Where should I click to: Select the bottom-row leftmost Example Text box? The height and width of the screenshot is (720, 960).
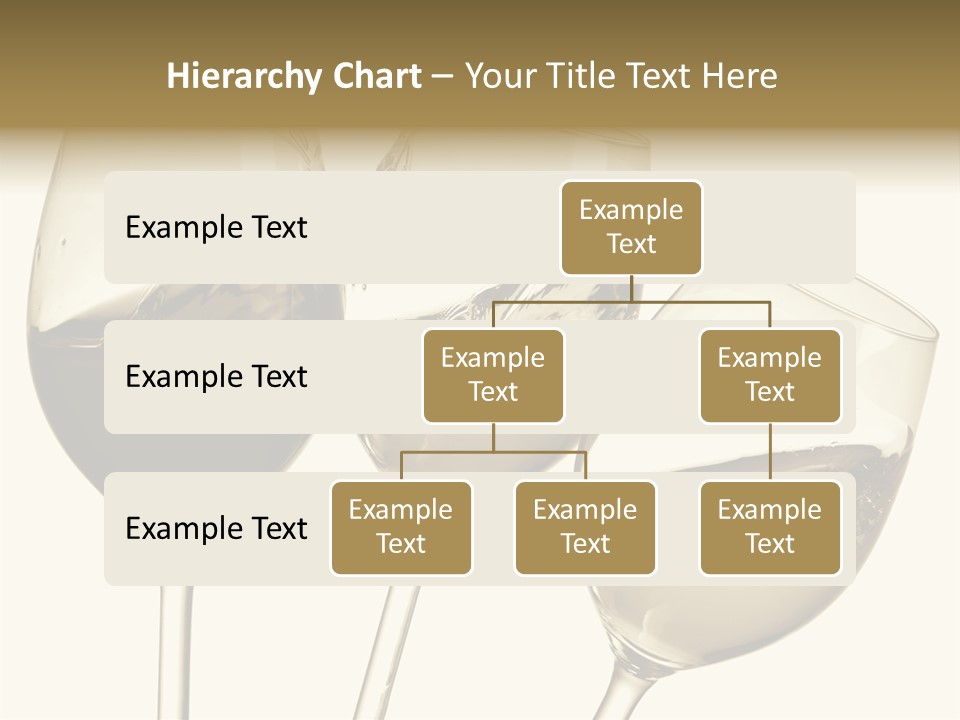(401, 528)
